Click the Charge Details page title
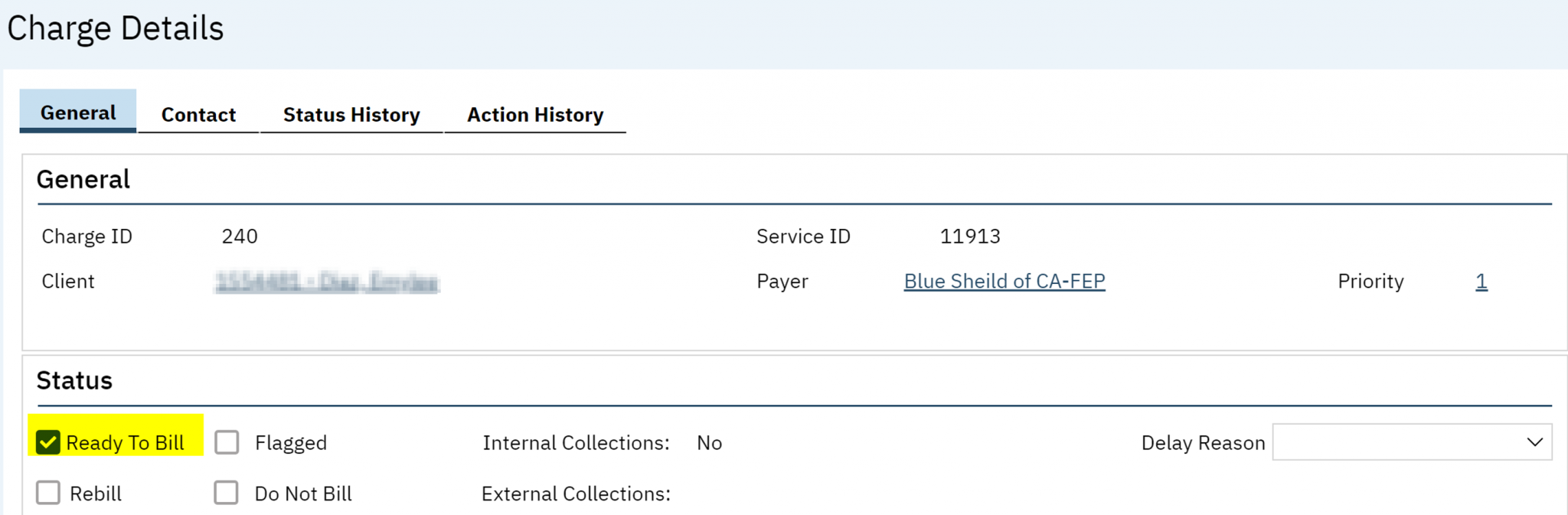Viewport: 1568px width, 515px height. coord(116,28)
